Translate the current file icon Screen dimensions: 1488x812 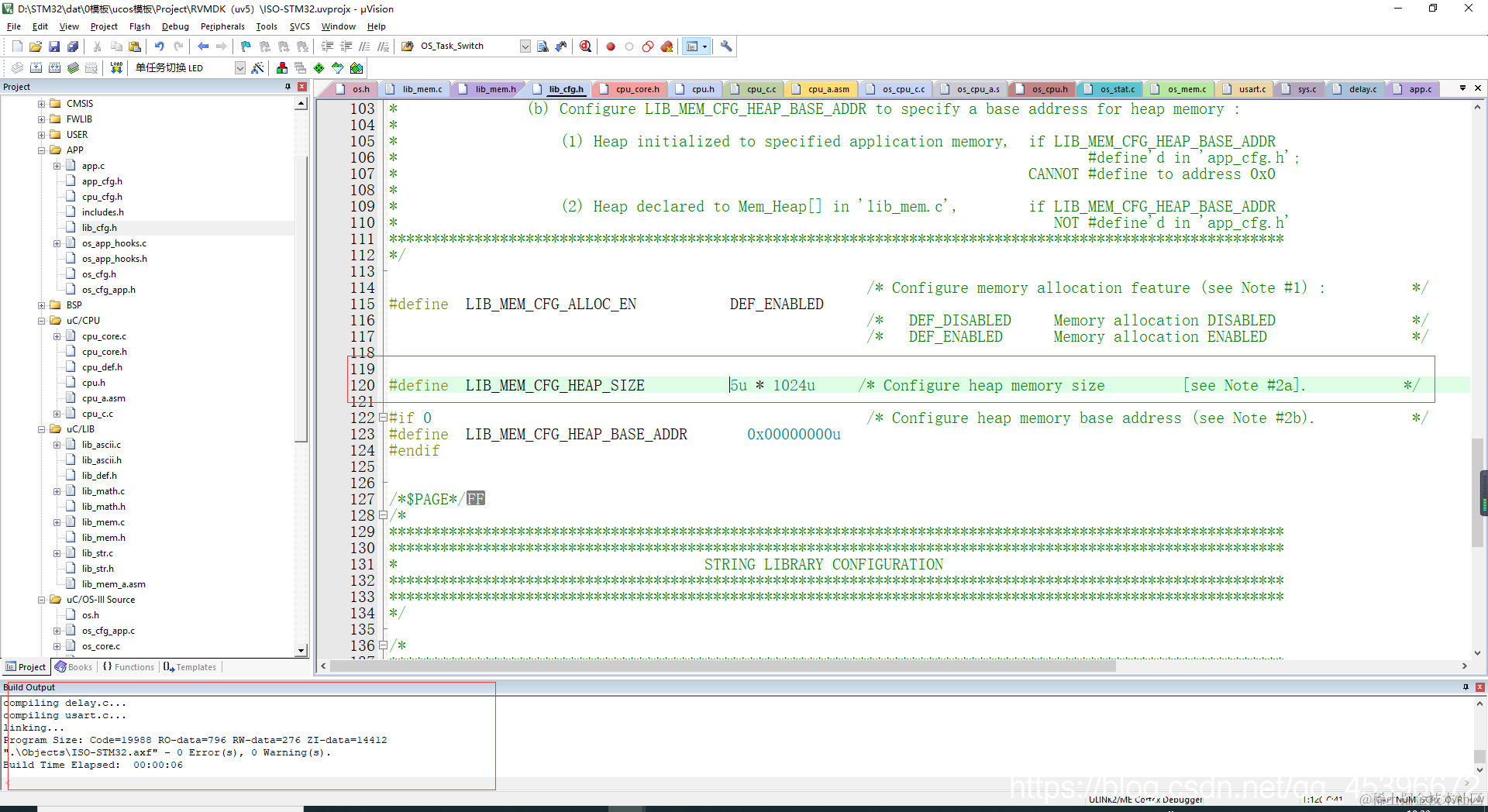(x=17, y=68)
